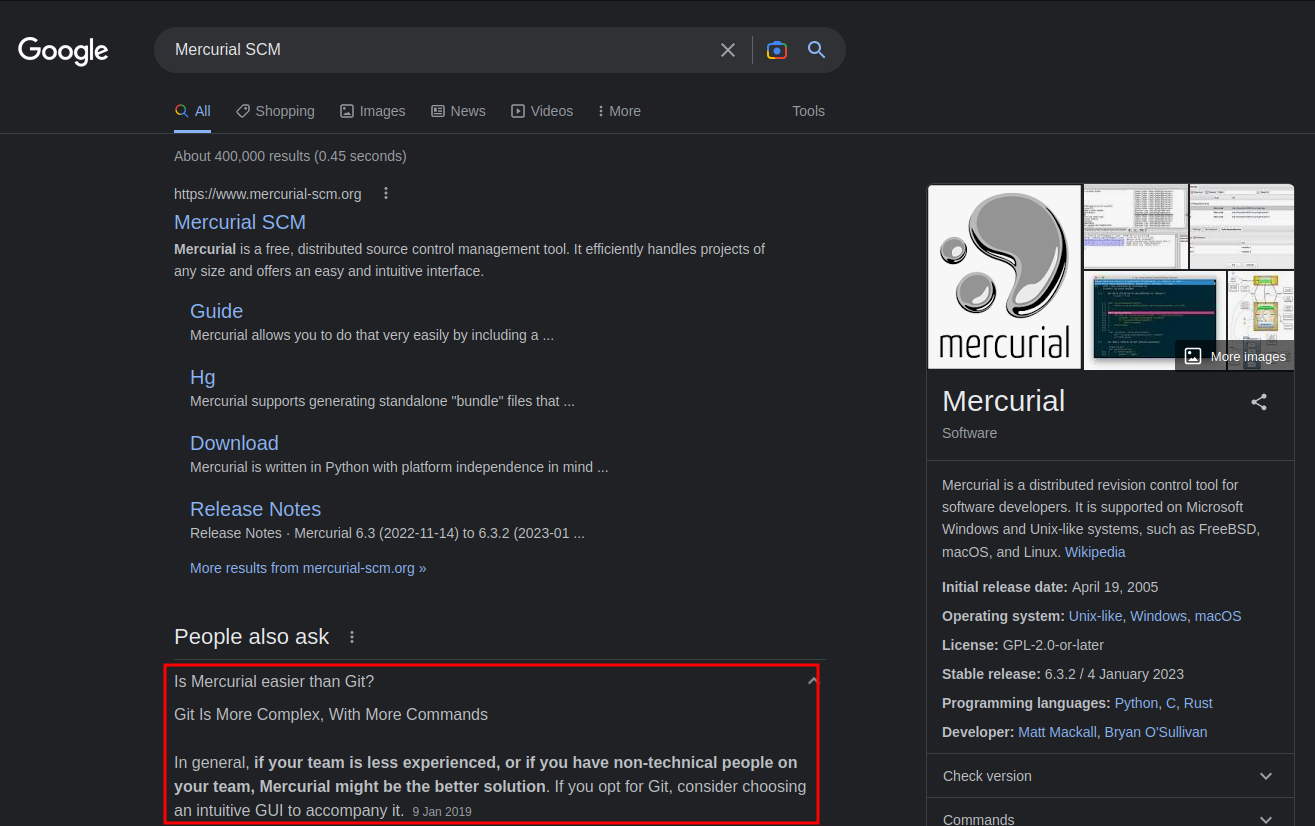Switch to the Shopping tab
Image resolution: width=1315 pixels, height=826 pixels.
point(275,111)
